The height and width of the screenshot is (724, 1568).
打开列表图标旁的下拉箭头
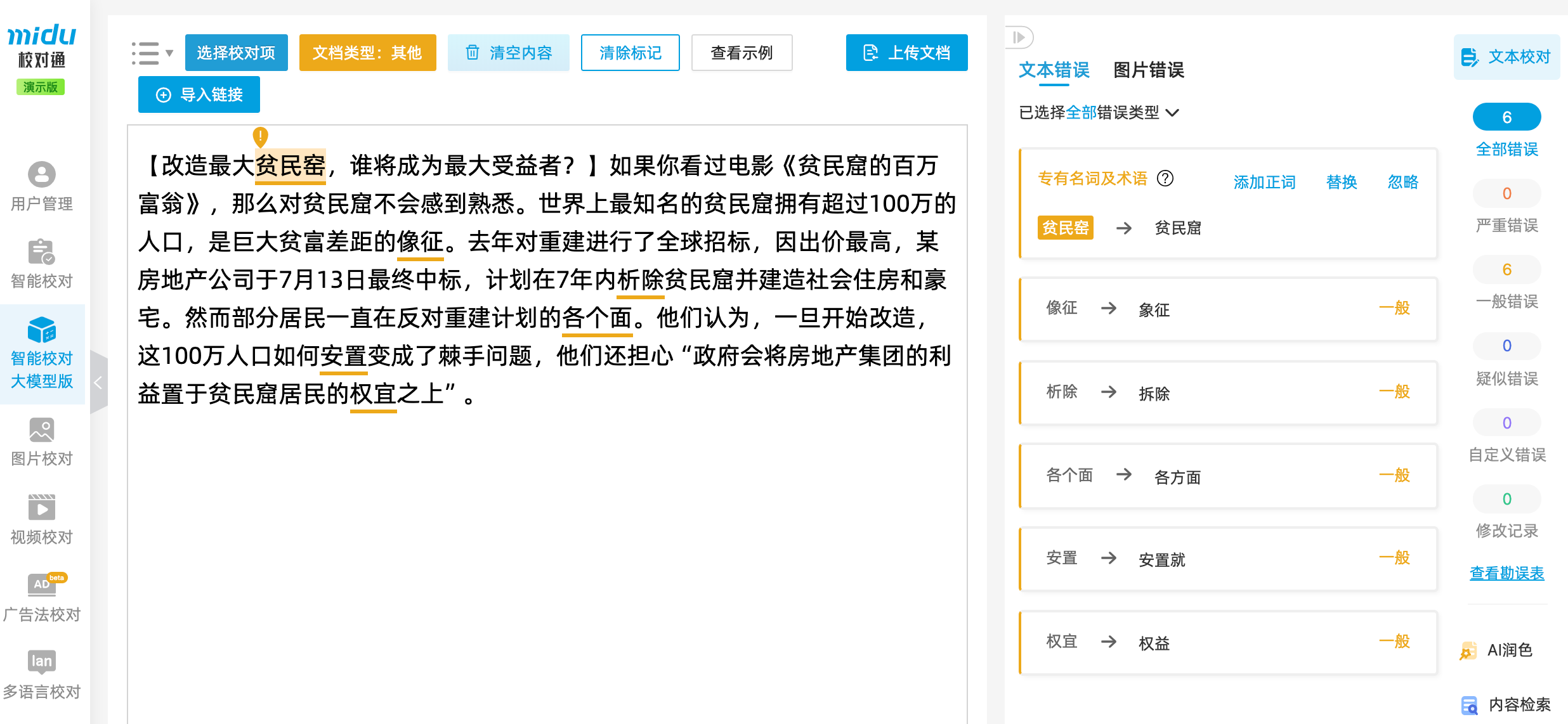169,53
